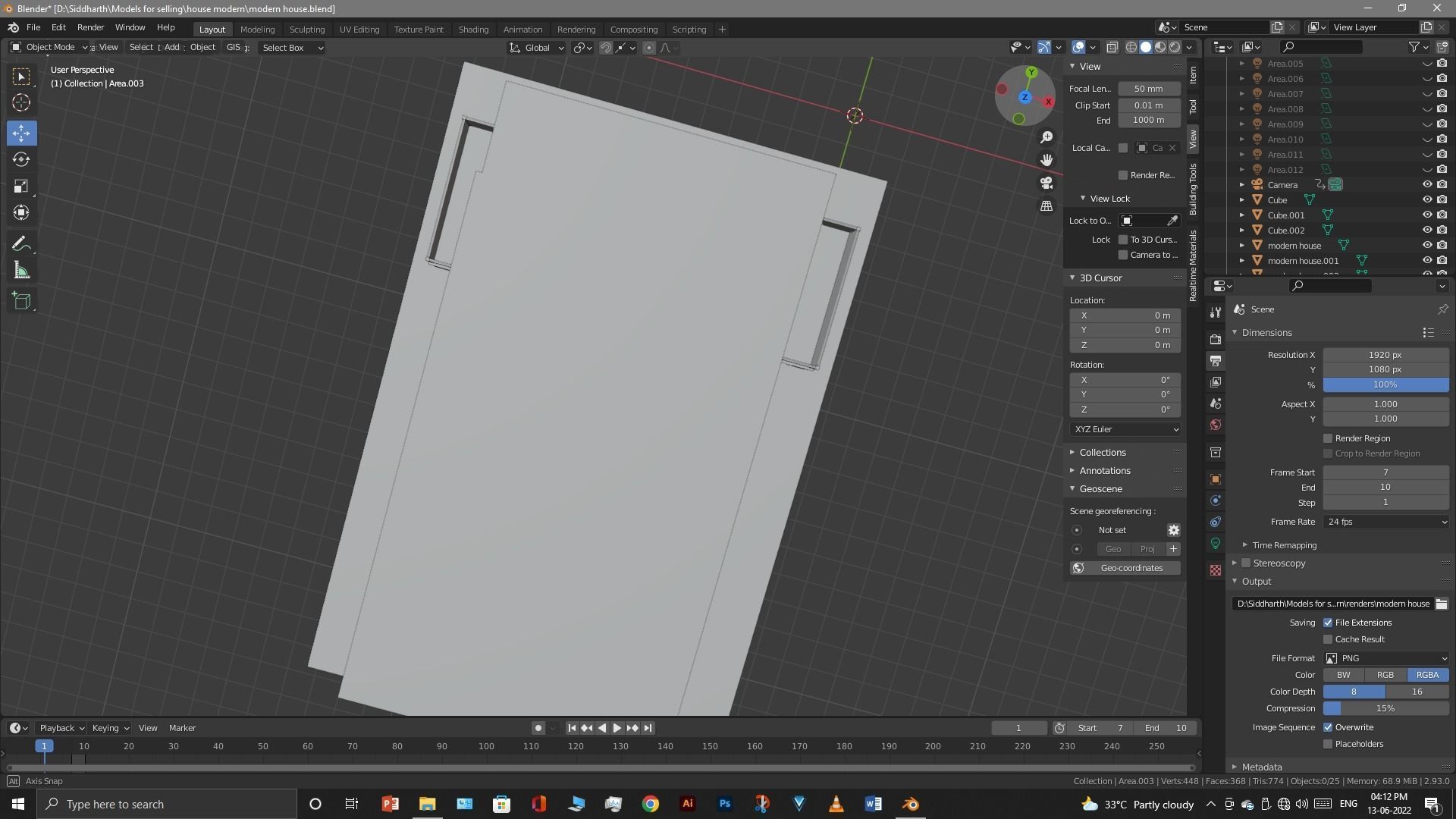Select the Cursor tool in toolbar

pyautogui.click(x=21, y=103)
